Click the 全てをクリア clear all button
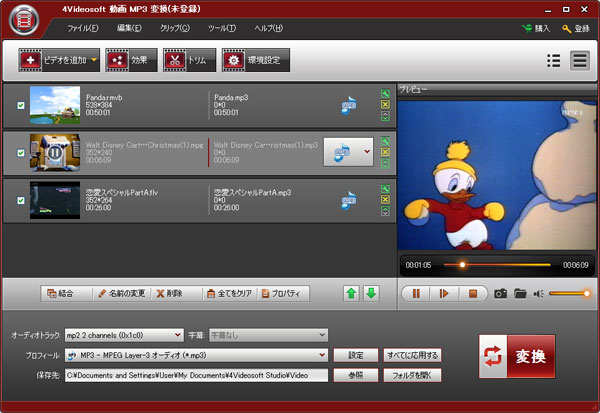The width and height of the screenshot is (600, 413). click(229, 294)
